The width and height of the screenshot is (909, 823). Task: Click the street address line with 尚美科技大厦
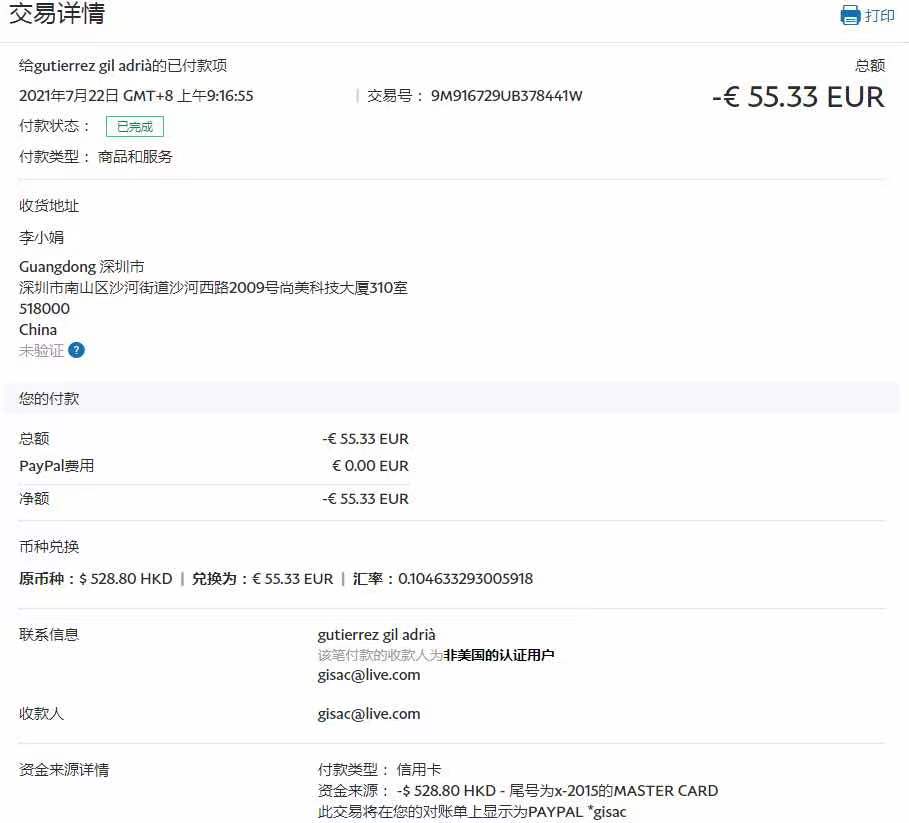213,288
